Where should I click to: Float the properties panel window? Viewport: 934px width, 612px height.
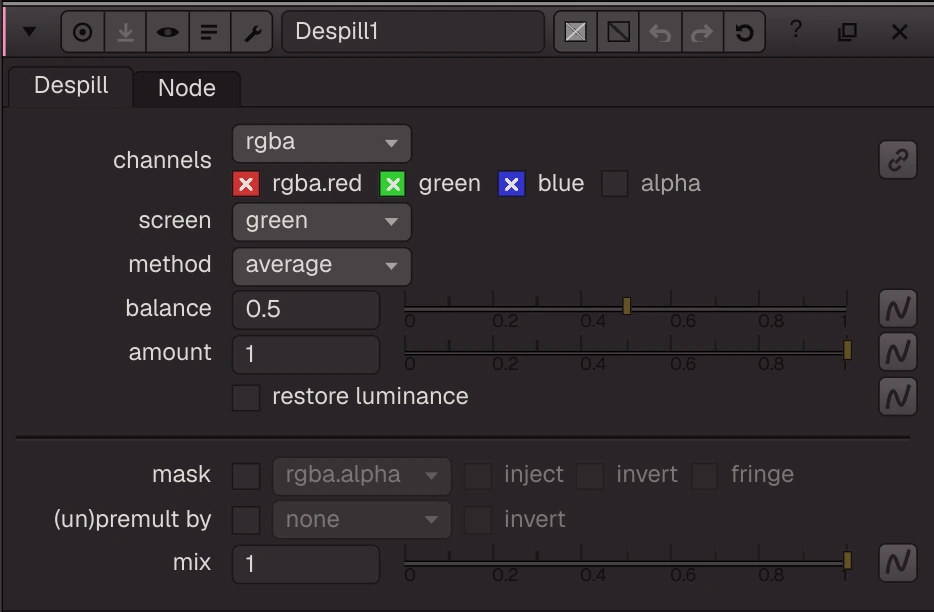point(847,32)
